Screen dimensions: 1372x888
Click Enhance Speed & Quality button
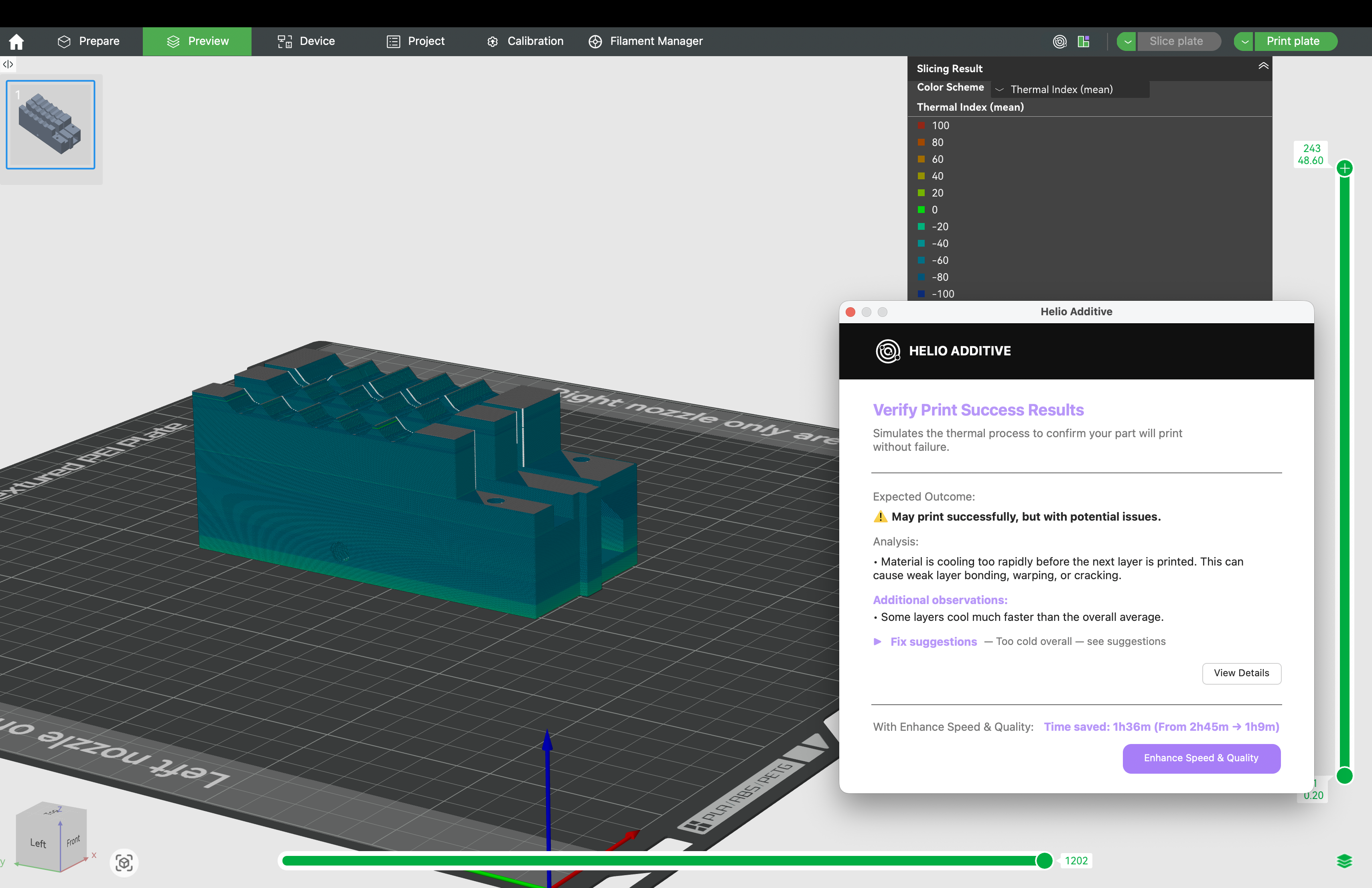point(1202,758)
